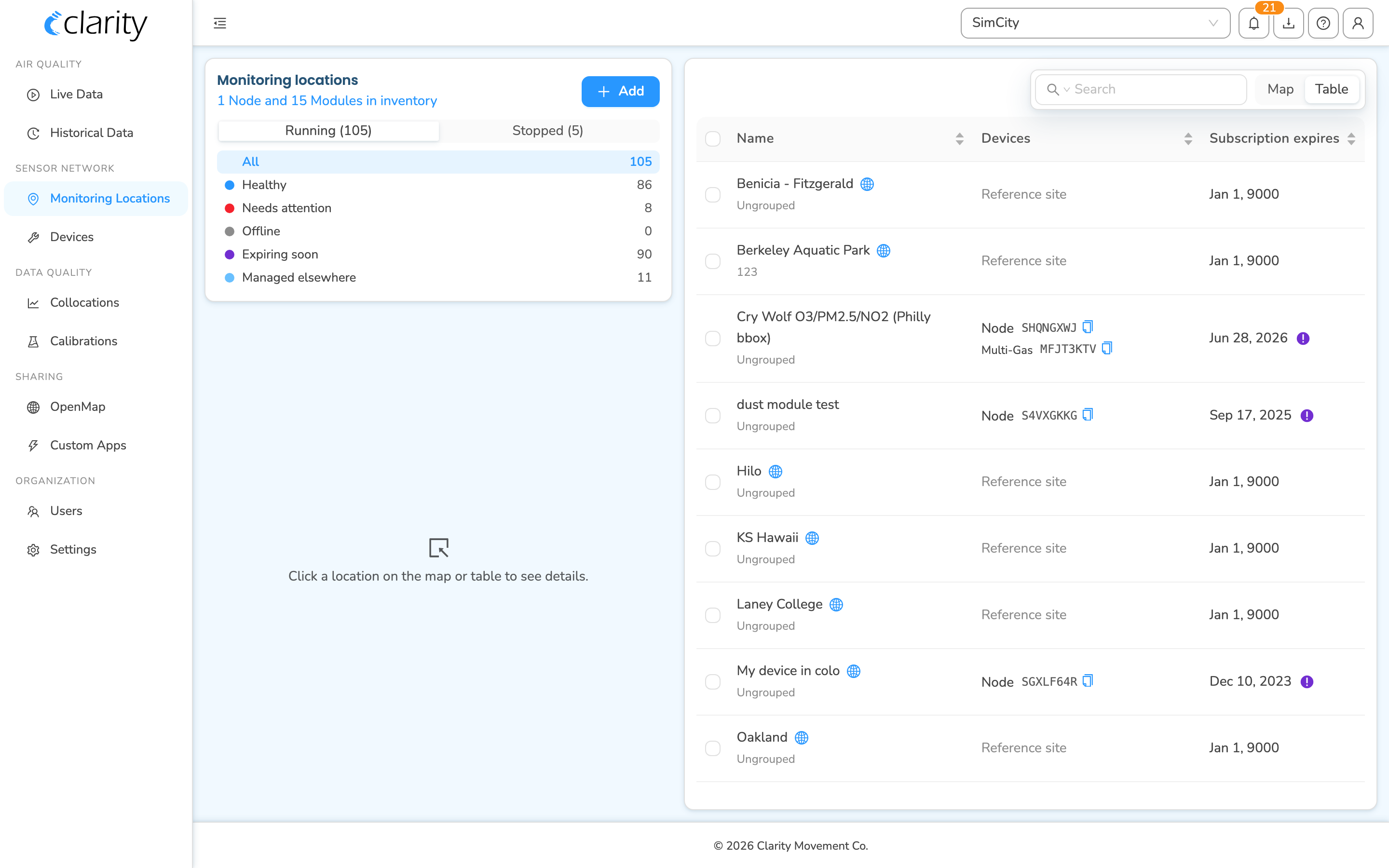Select the Cry Wolf O3/PM2.5/NO2 row checkbox
Image resolution: width=1389 pixels, height=868 pixels.
coord(713,339)
